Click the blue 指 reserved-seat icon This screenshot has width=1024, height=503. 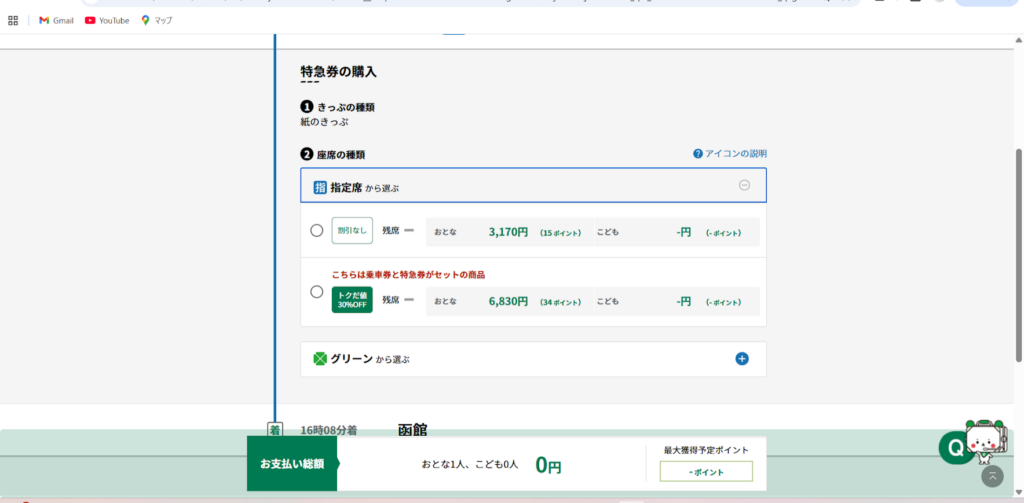click(x=320, y=187)
